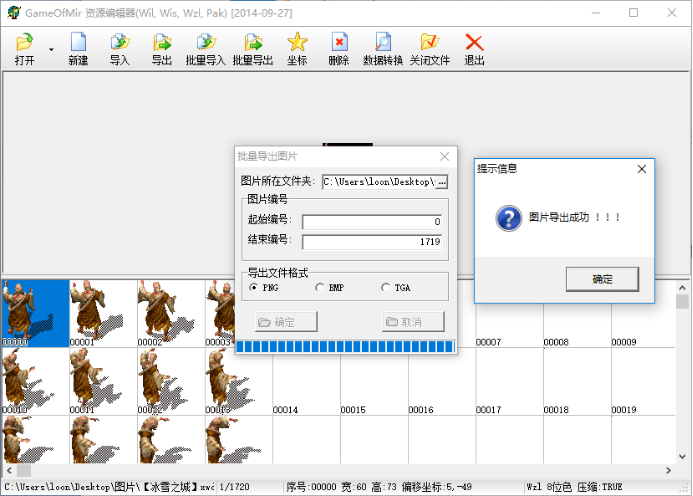Screen dimensions: 693x496
Task: Maximize the GameOfMir main window
Action: click(633, 12)
